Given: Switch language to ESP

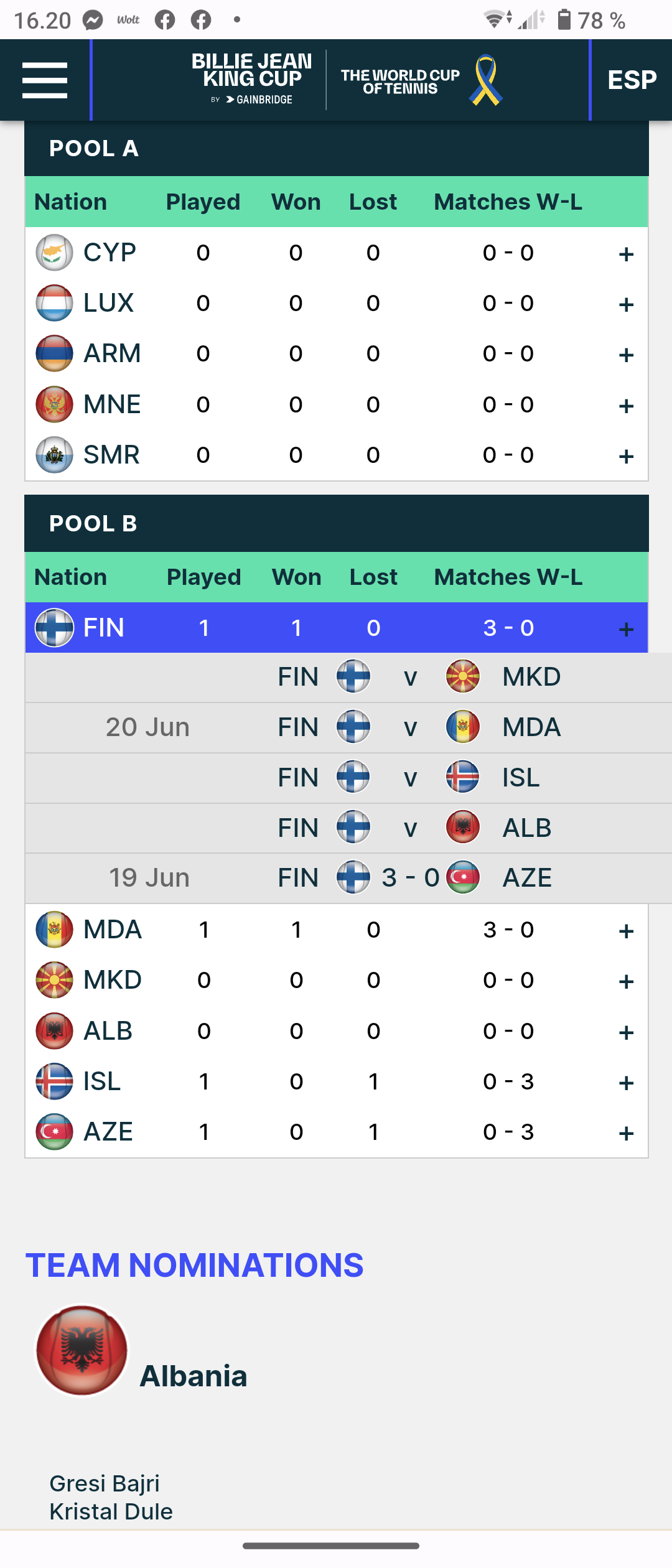Looking at the screenshot, I should (x=632, y=80).
